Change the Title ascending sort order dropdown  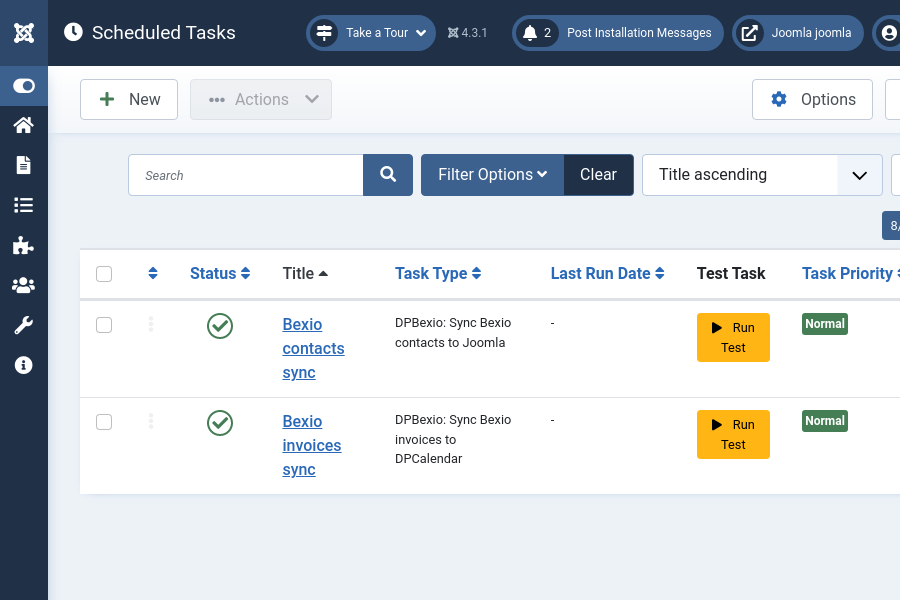pos(761,174)
